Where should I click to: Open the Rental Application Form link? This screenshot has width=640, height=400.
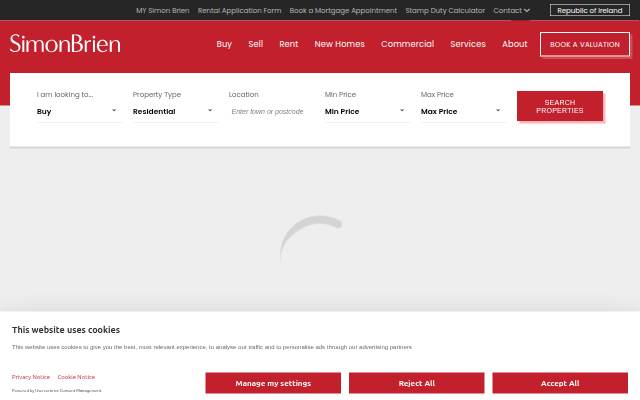pyautogui.click(x=239, y=11)
